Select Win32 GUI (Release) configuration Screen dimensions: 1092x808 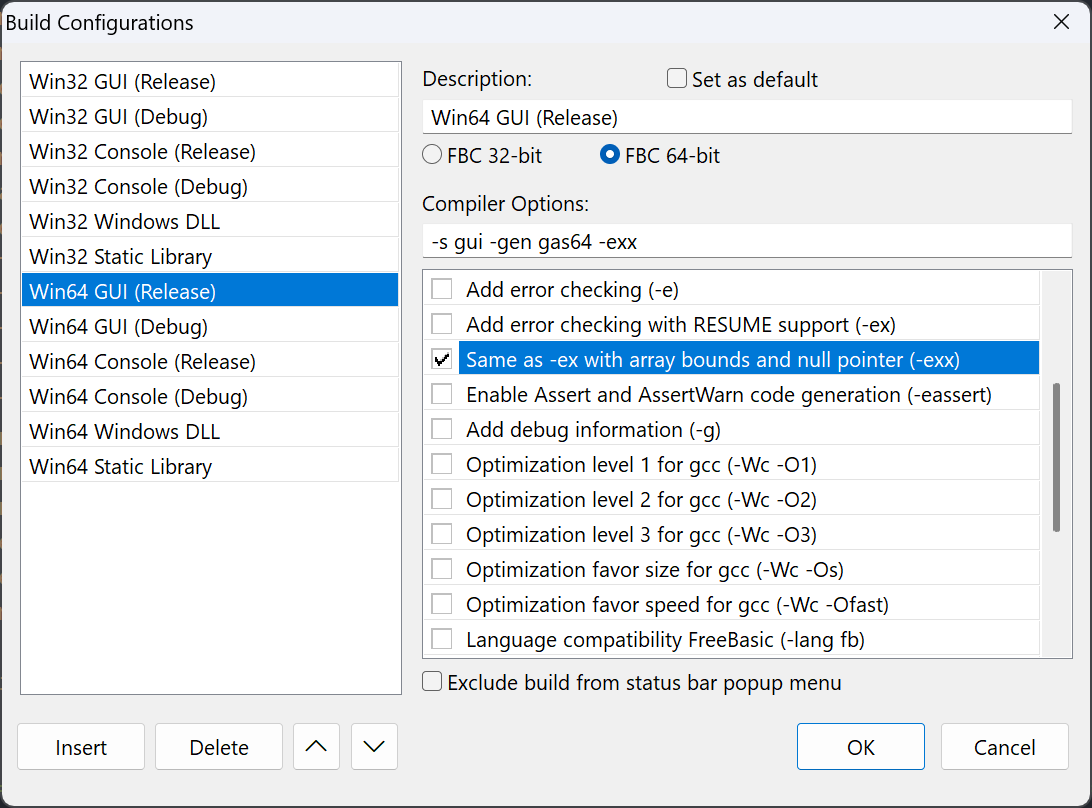tap(210, 81)
